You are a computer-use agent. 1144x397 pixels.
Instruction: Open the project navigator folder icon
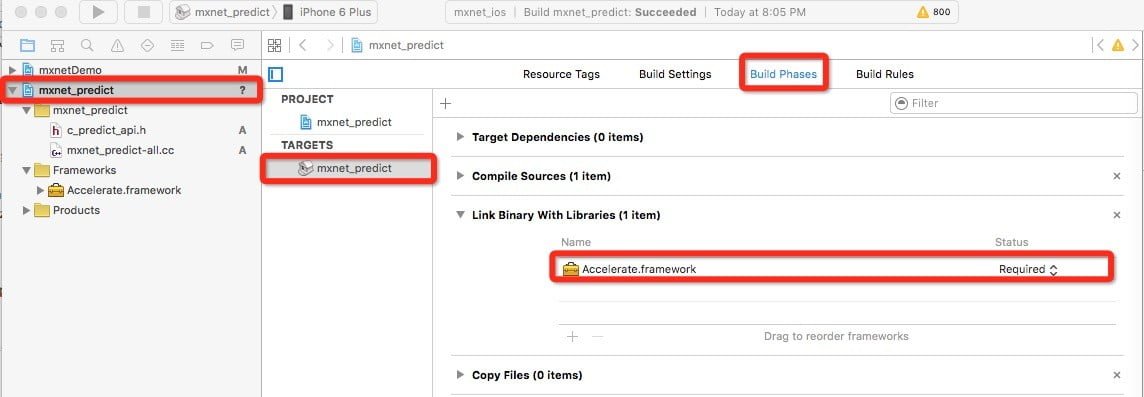(x=27, y=46)
